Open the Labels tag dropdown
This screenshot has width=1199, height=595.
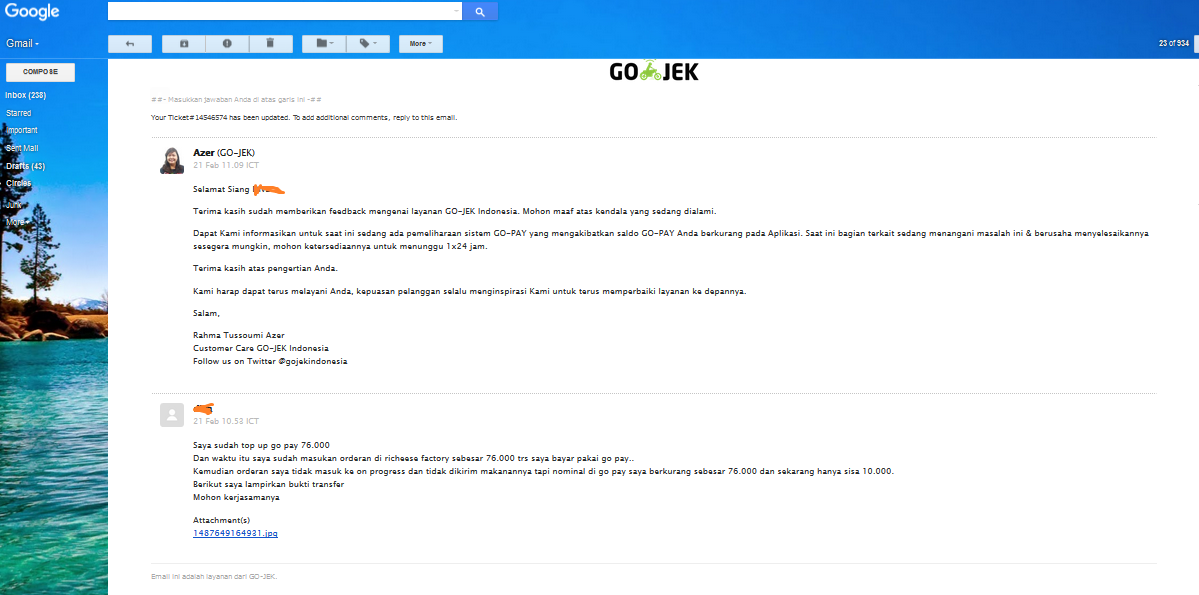coord(368,44)
